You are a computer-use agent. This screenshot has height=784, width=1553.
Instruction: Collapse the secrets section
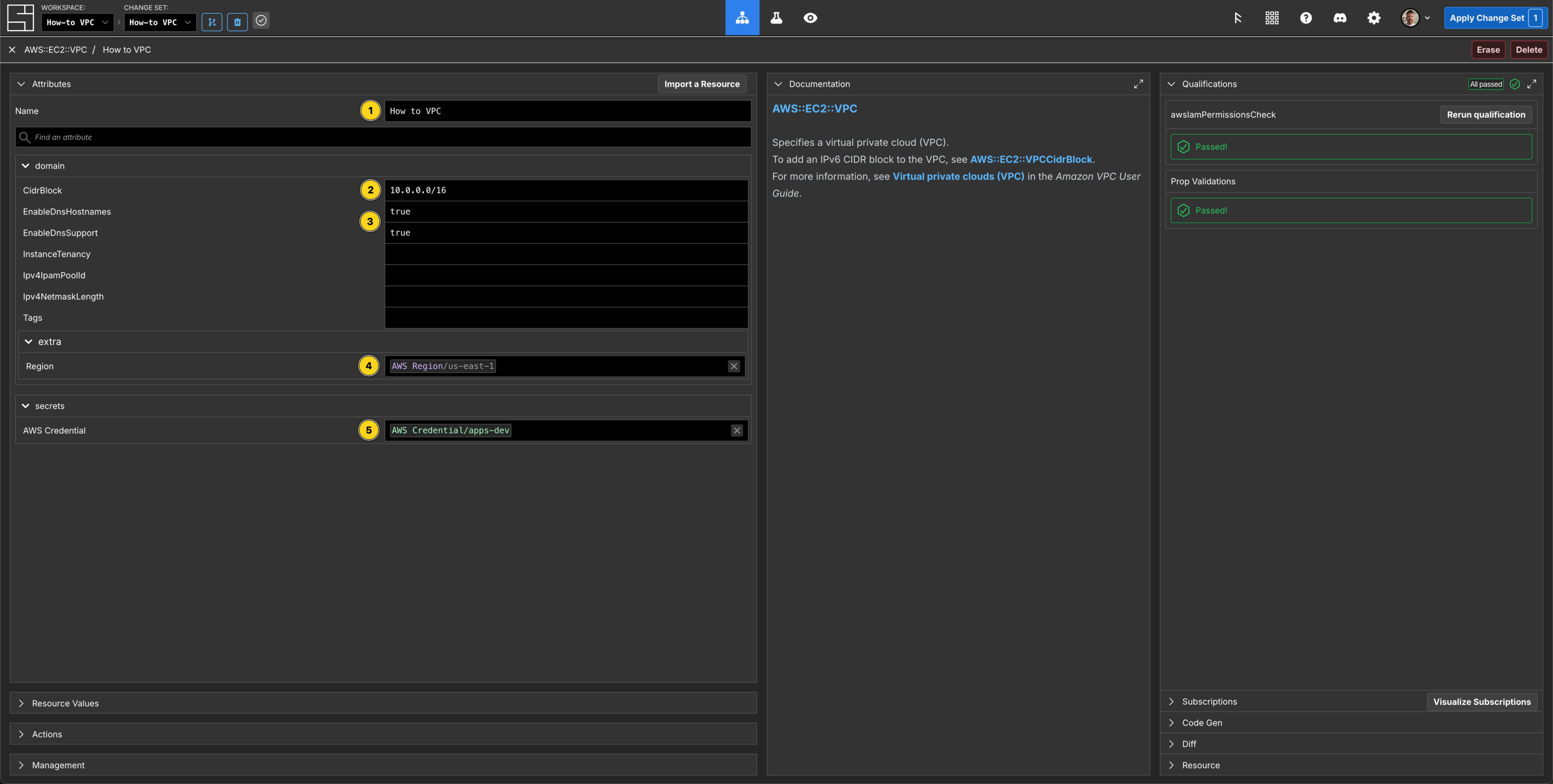pyautogui.click(x=25, y=406)
